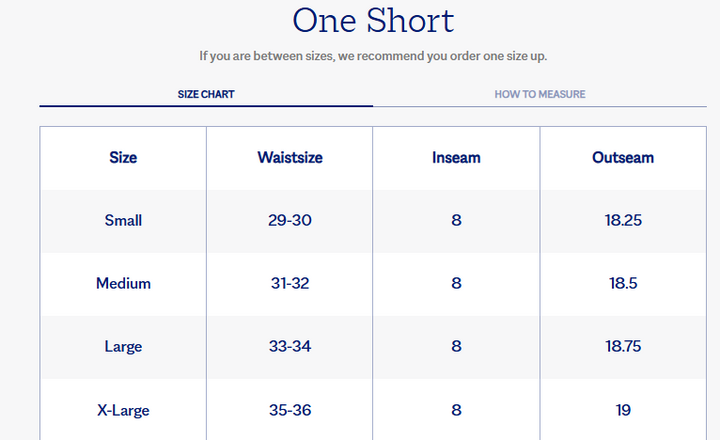Select the X-Large size row label

point(123,410)
